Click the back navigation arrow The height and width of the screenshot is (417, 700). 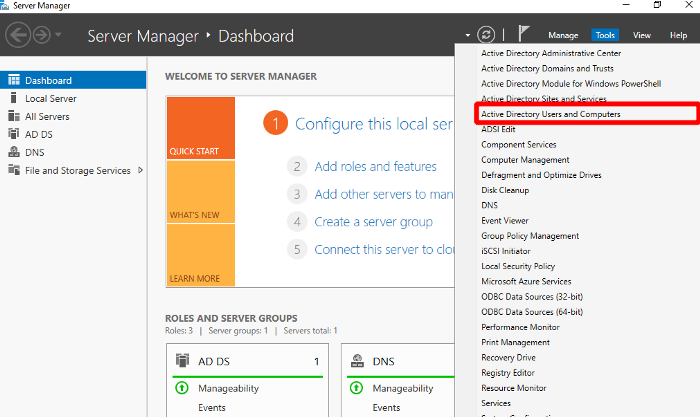pyautogui.click(x=18, y=35)
